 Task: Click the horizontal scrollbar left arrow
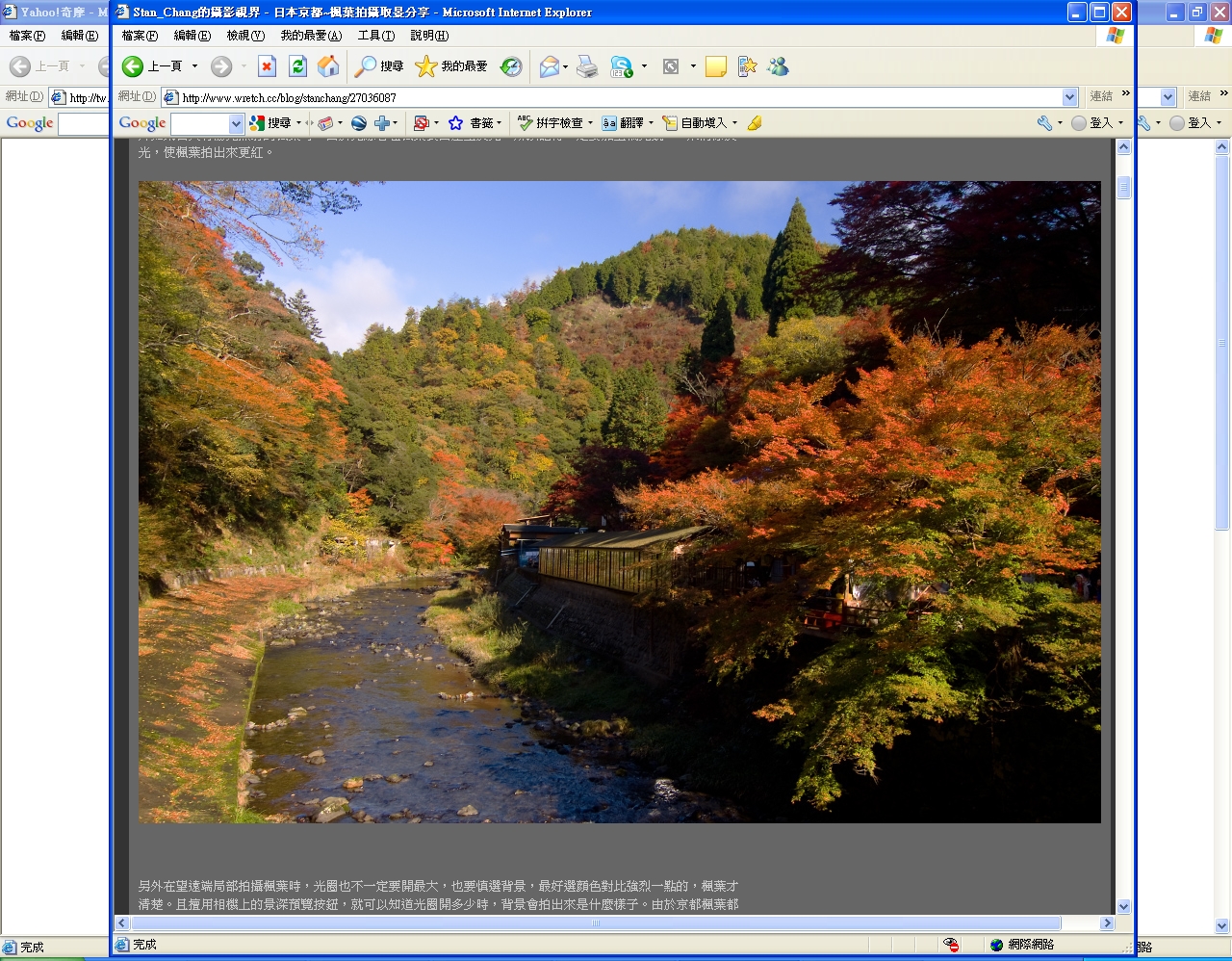click(x=121, y=922)
